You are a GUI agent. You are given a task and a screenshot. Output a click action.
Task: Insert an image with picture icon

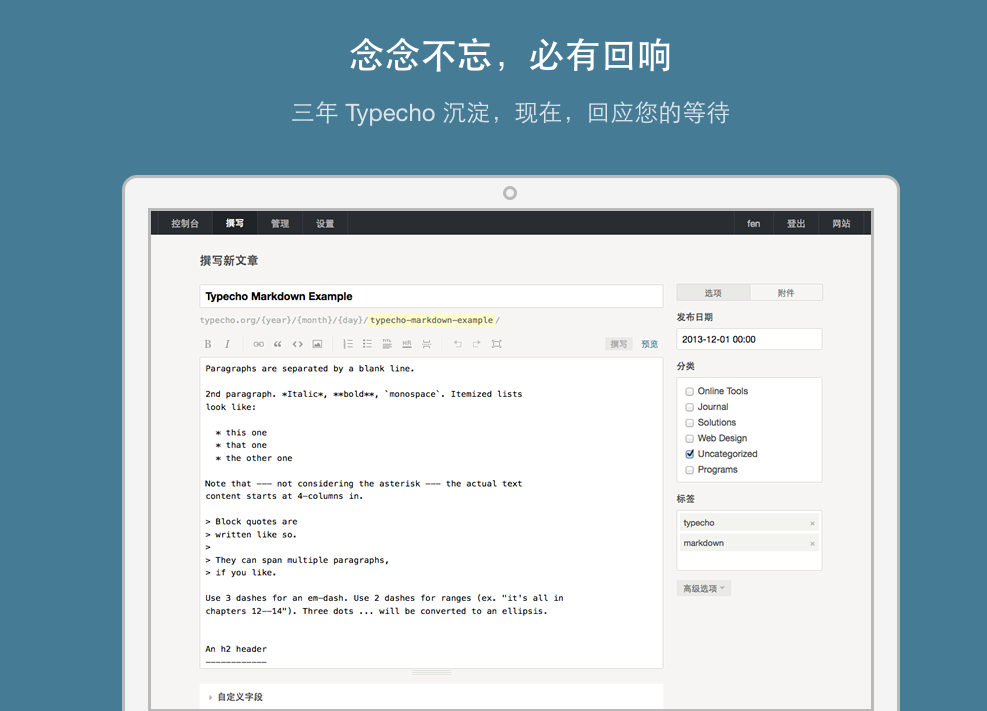pyautogui.click(x=317, y=344)
